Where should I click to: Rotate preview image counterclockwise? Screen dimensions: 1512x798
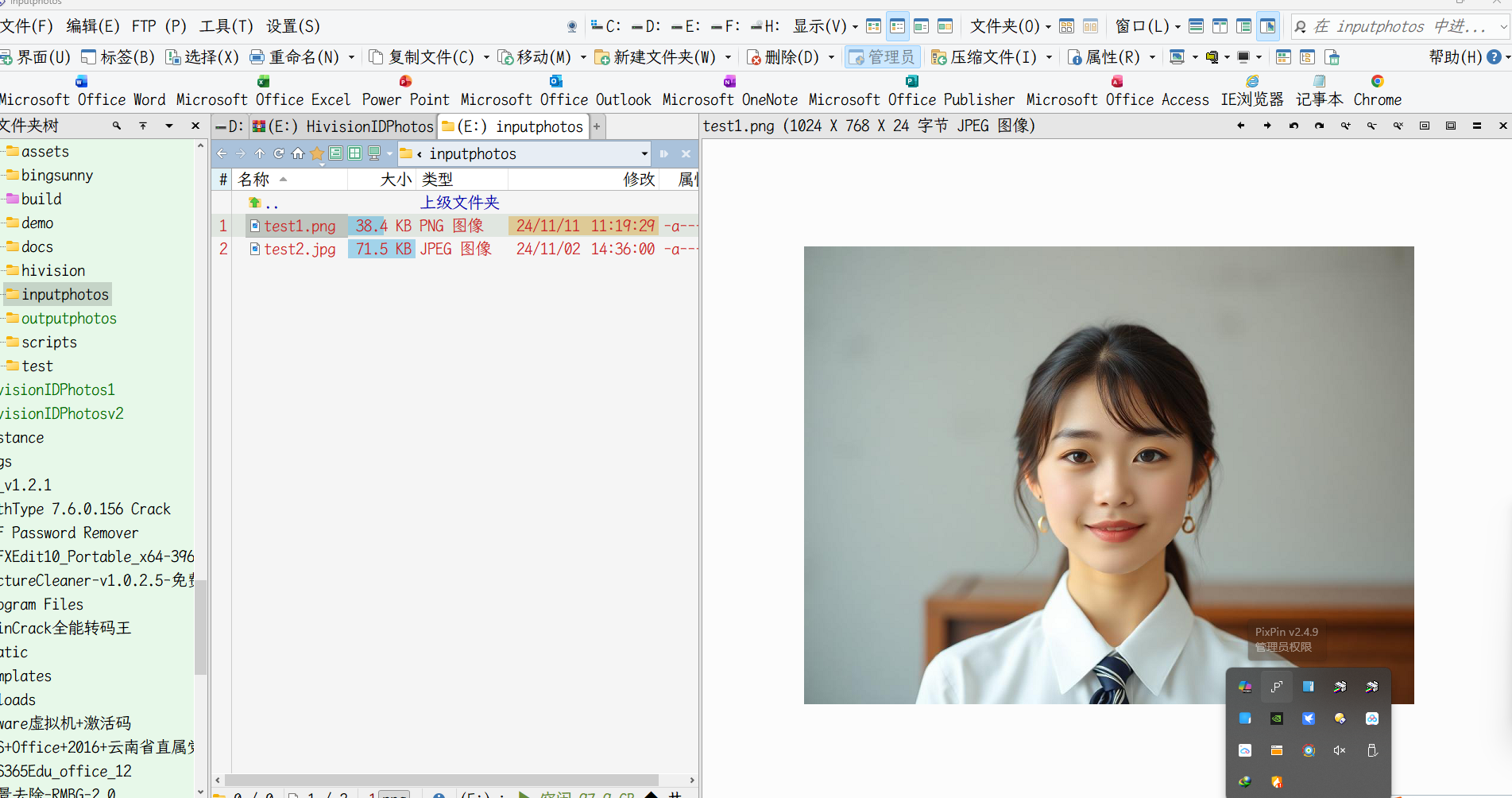pyautogui.click(x=1294, y=126)
